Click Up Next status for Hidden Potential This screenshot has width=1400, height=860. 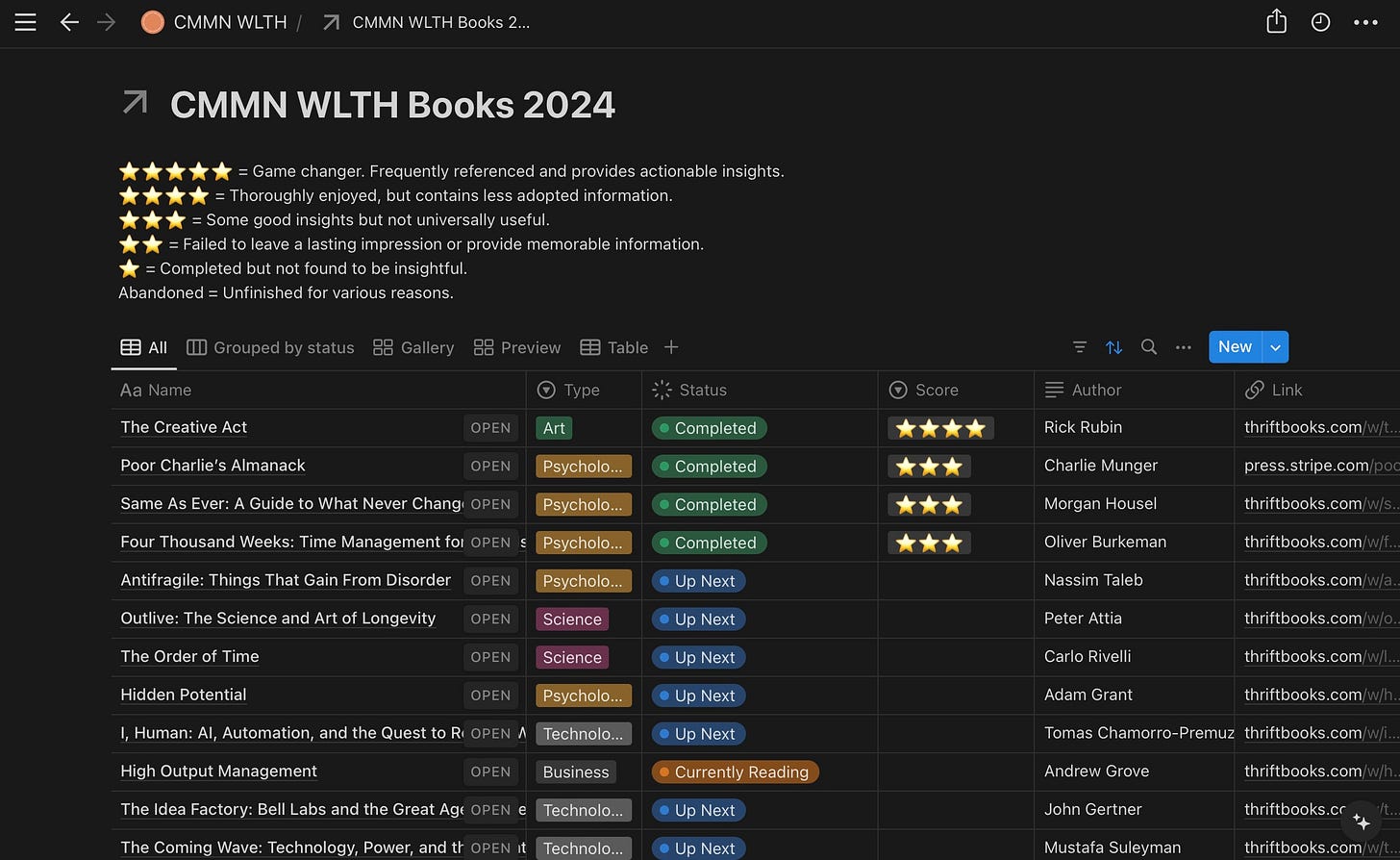[697, 696]
